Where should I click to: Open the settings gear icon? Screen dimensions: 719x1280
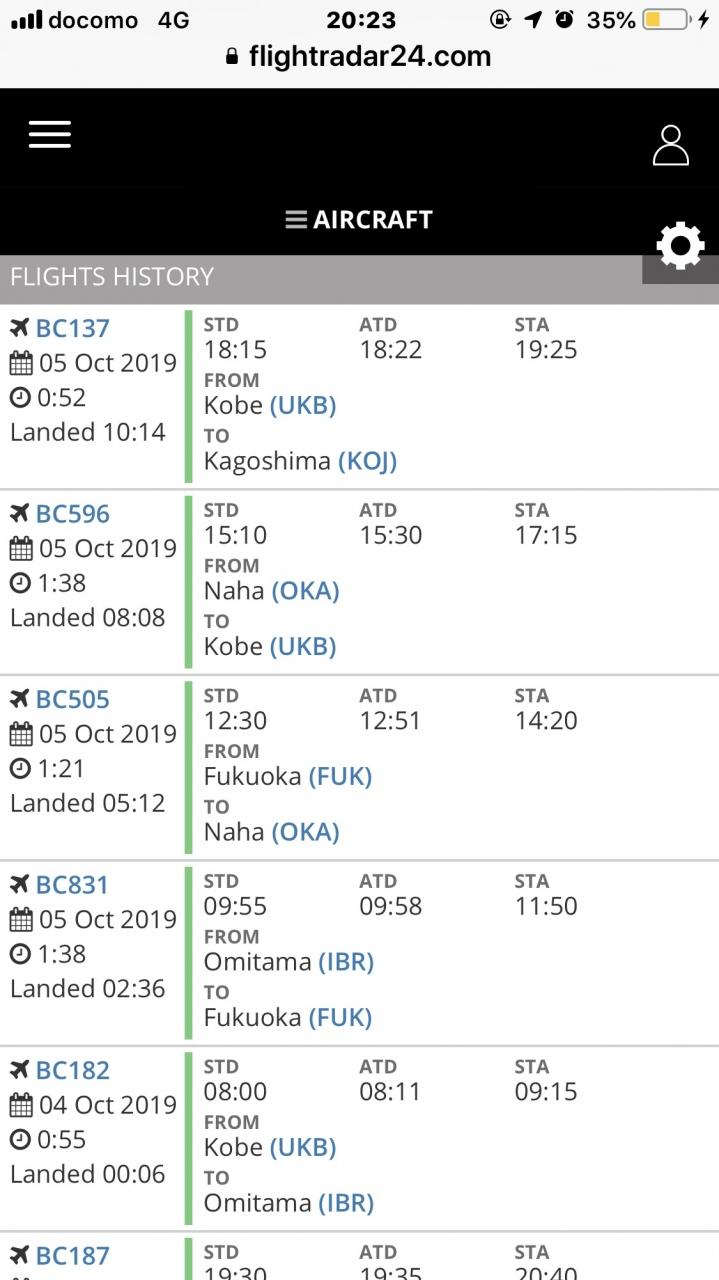coord(681,246)
